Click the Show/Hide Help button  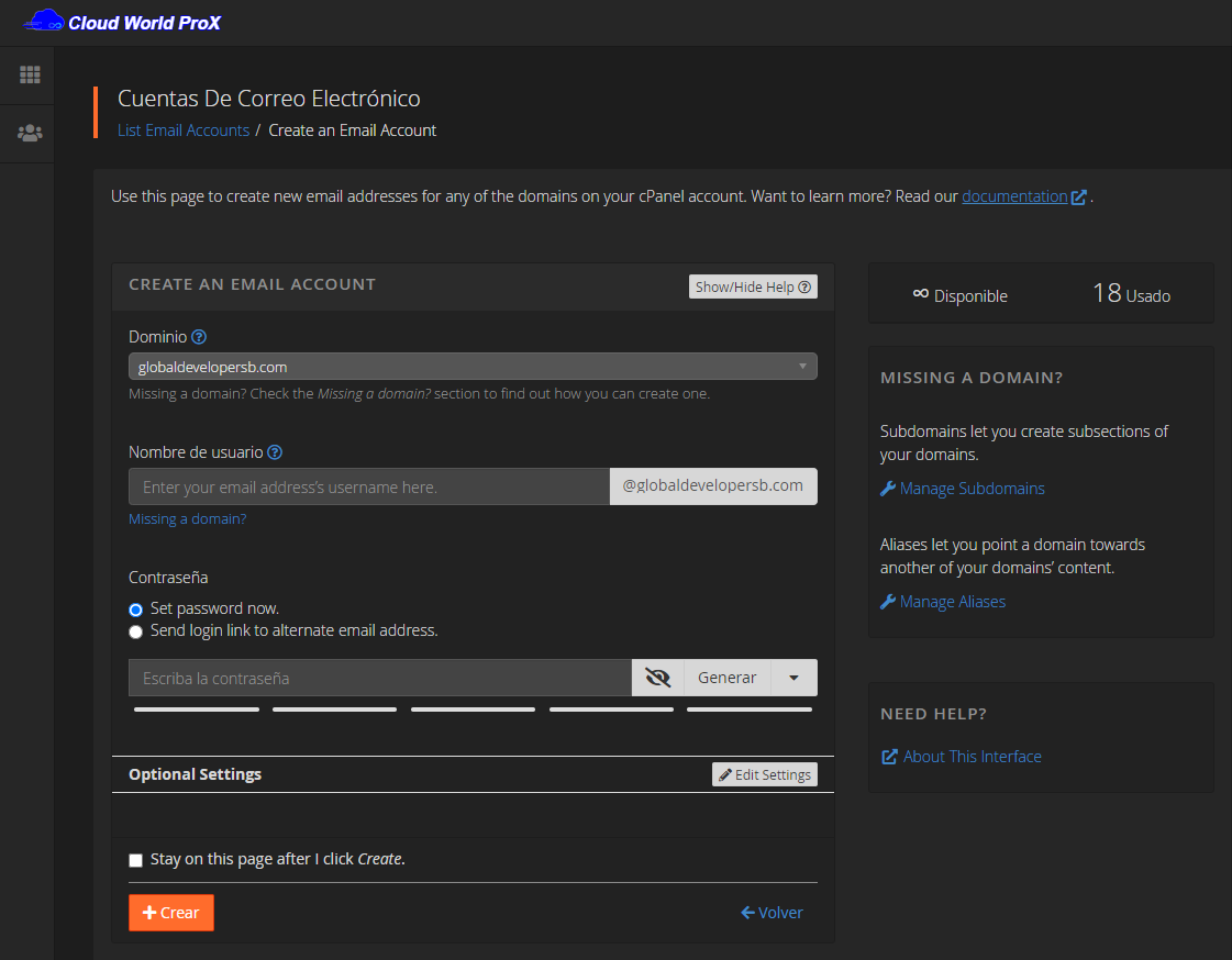pyautogui.click(x=752, y=287)
